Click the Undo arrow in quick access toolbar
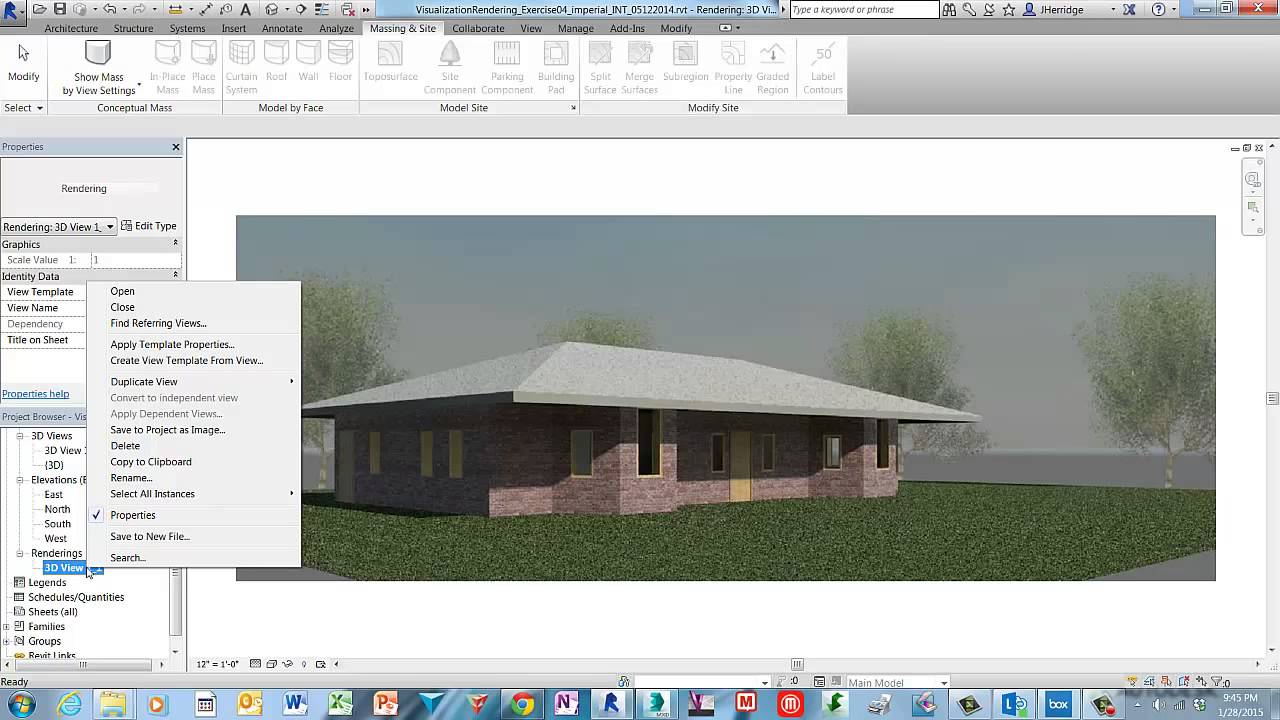Screen dimensions: 1280x720 pyautogui.click(x=110, y=9)
